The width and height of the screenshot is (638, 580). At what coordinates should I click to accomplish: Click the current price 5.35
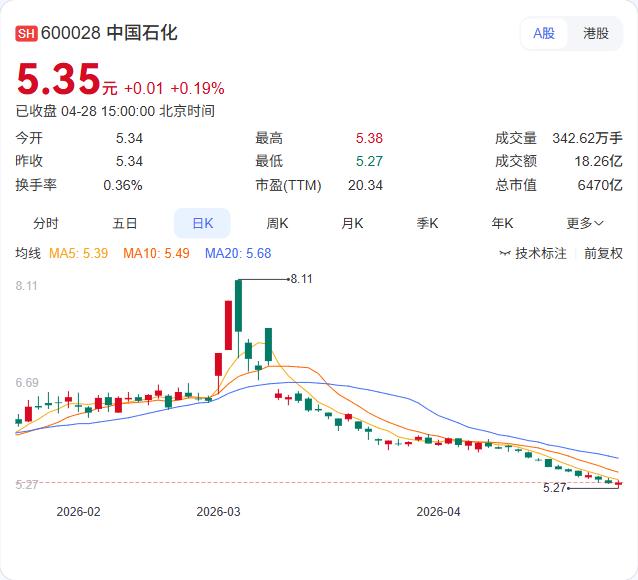(x=59, y=79)
